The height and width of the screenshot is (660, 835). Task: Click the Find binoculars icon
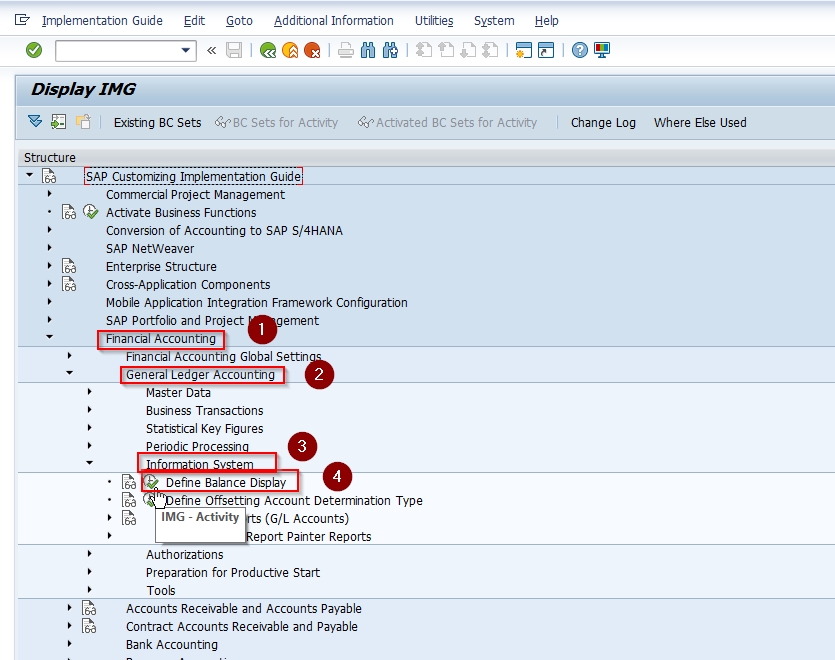[368, 51]
